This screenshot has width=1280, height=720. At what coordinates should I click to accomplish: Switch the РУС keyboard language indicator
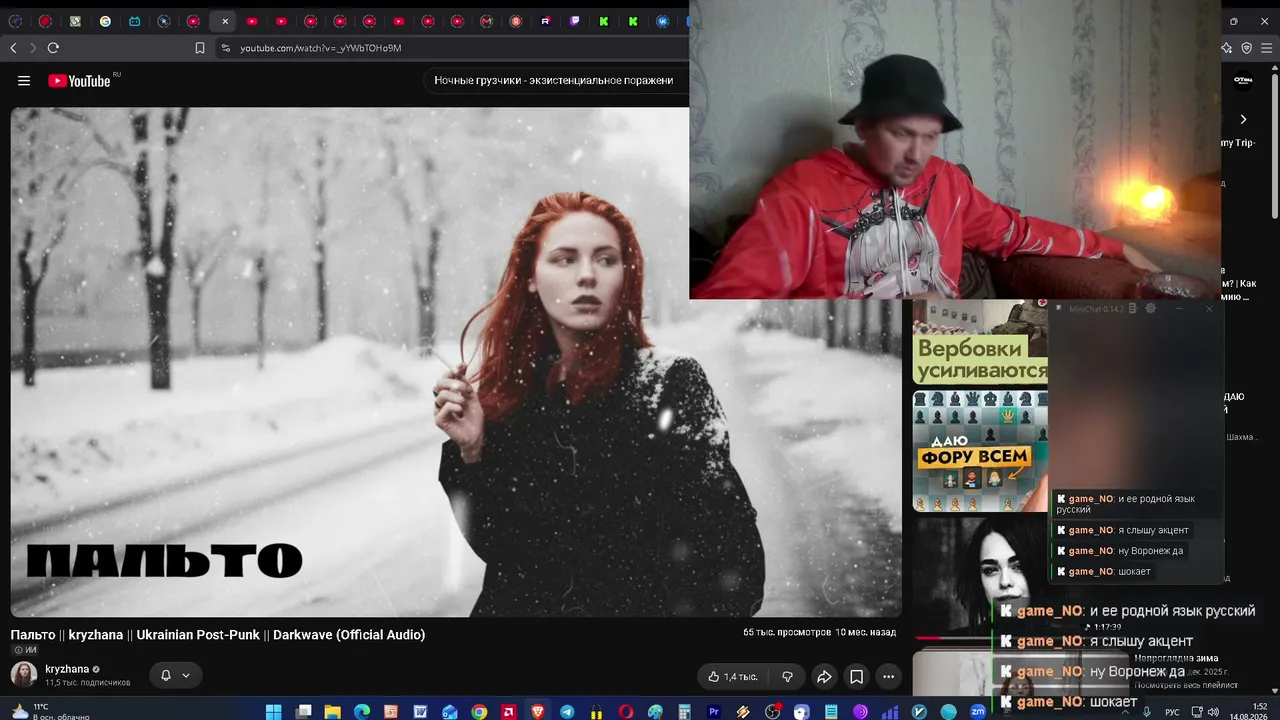[1172, 712]
